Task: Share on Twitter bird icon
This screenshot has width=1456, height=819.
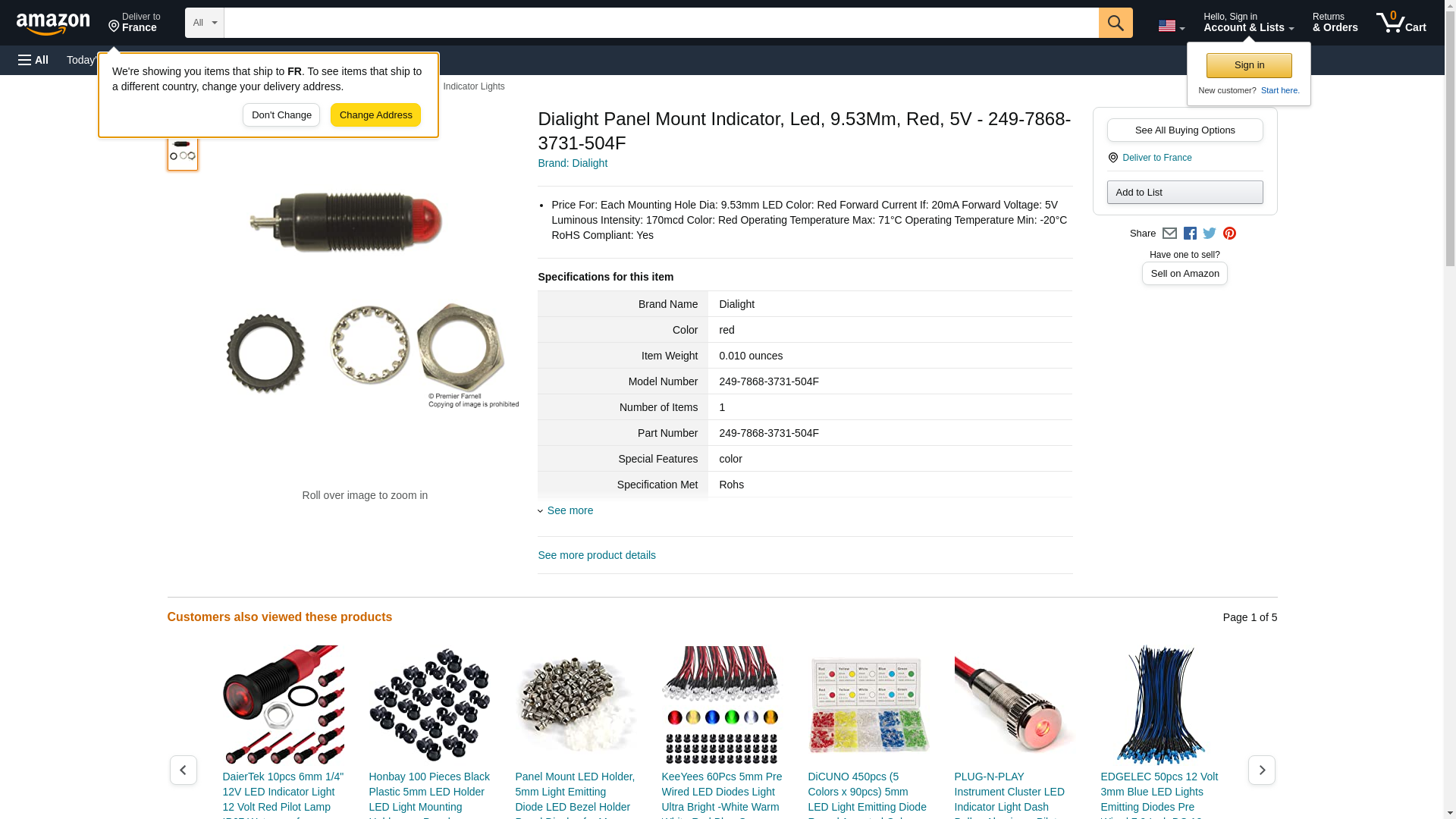Action: click(x=1210, y=234)
